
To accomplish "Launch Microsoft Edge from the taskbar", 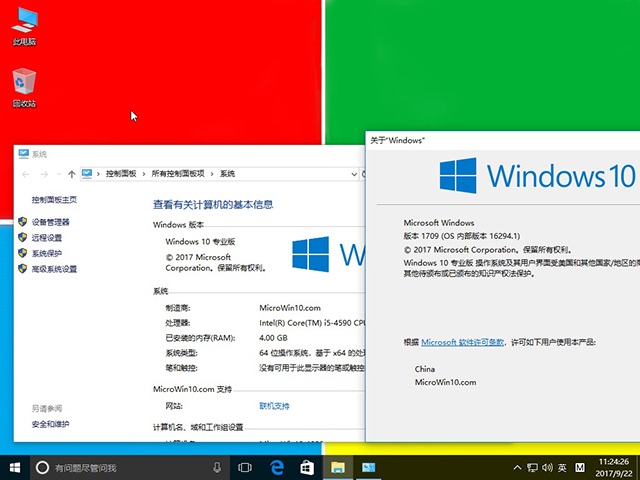I will point(277,467).
